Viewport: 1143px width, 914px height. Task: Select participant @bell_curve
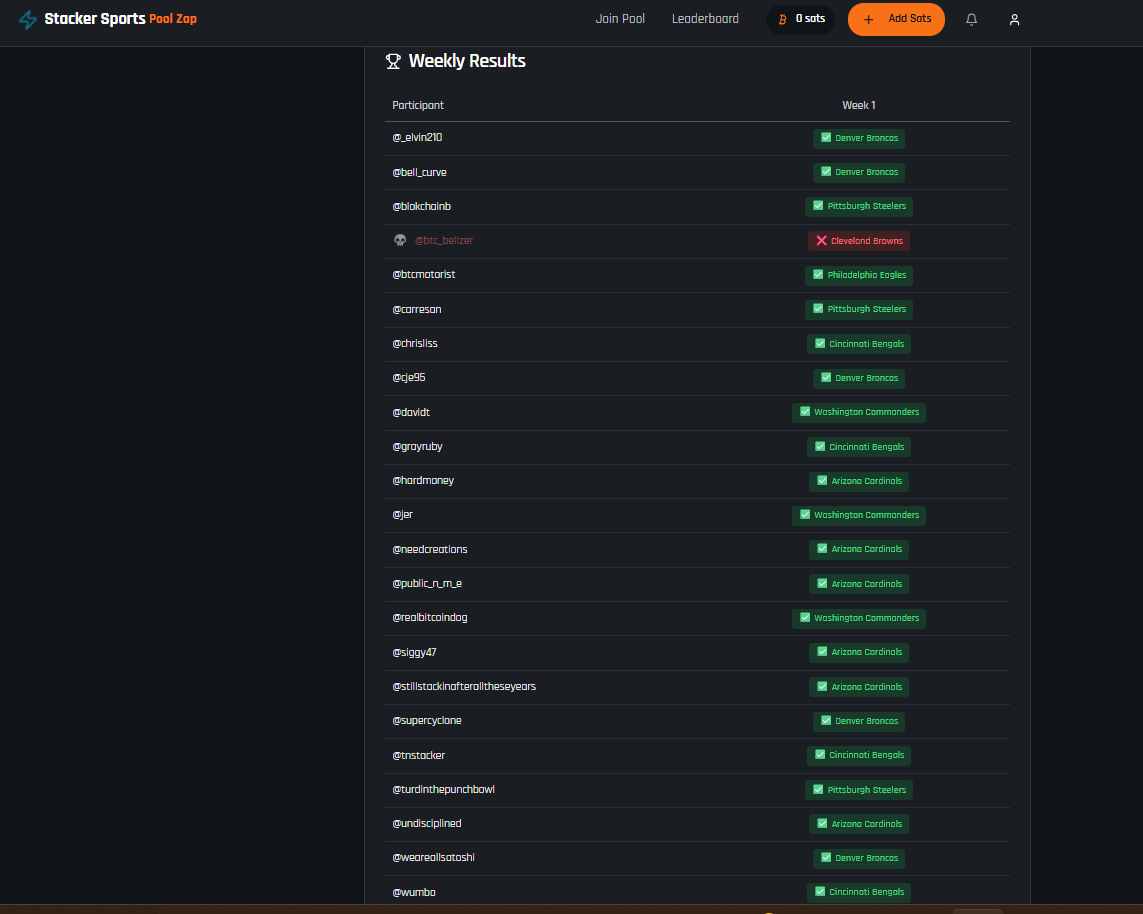pyautogui.click(x=419, y=173)
